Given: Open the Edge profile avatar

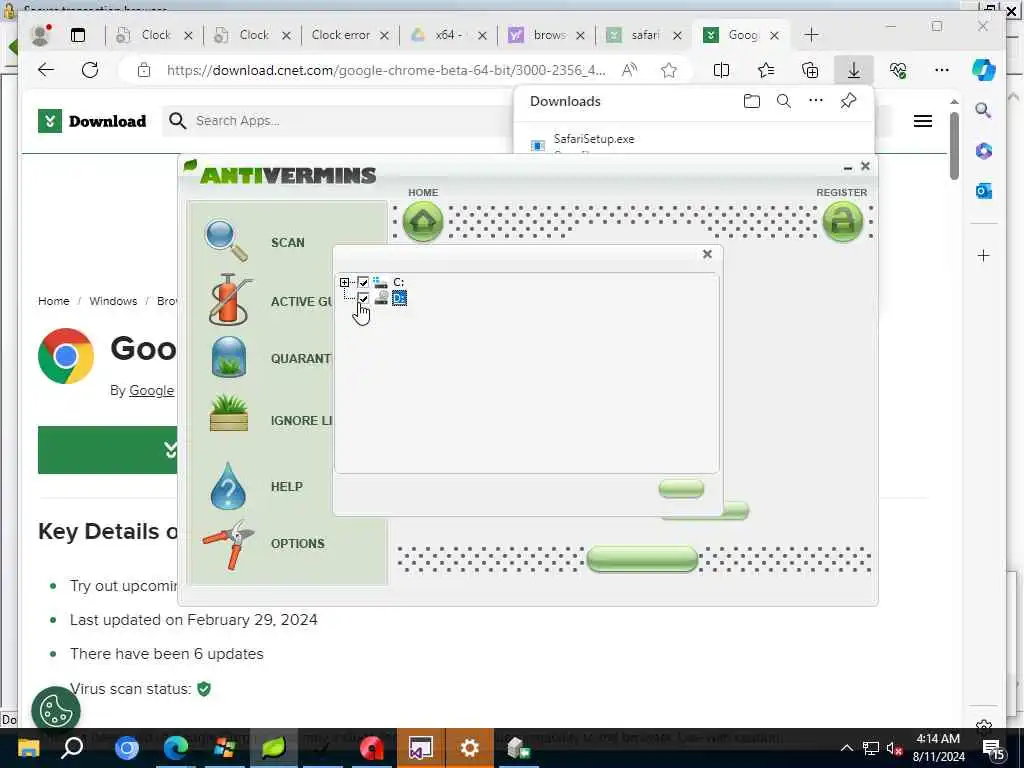Looking at the screenshot, I should (42, 35).
